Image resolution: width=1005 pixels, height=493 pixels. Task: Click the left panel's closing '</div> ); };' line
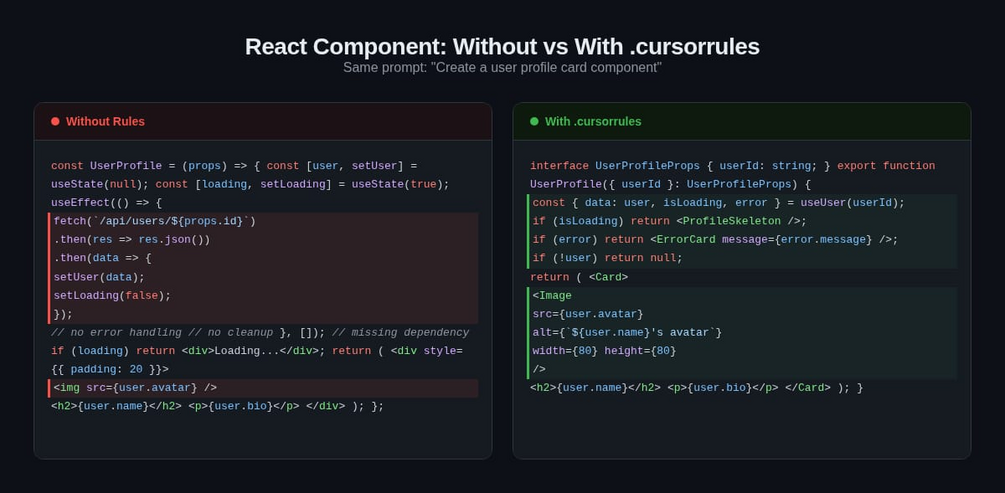[217, 406]
